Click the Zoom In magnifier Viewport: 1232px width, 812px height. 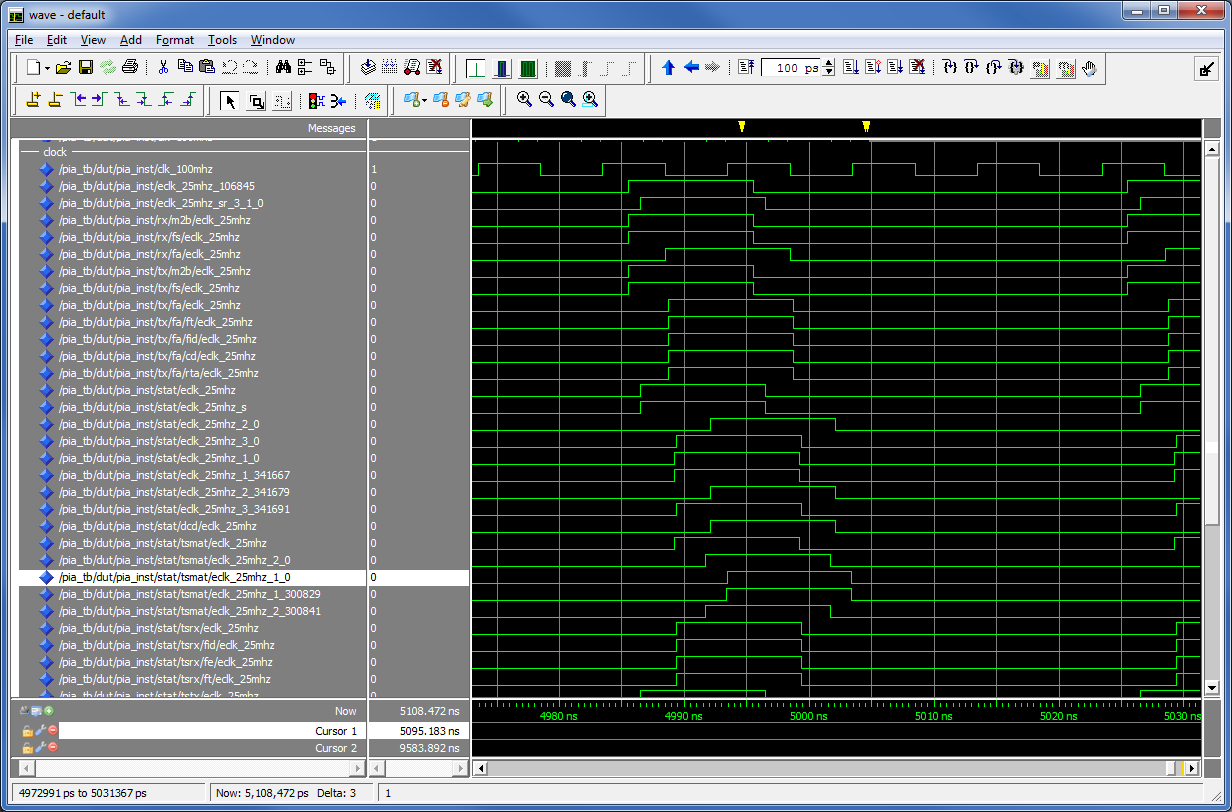(524, 99)
